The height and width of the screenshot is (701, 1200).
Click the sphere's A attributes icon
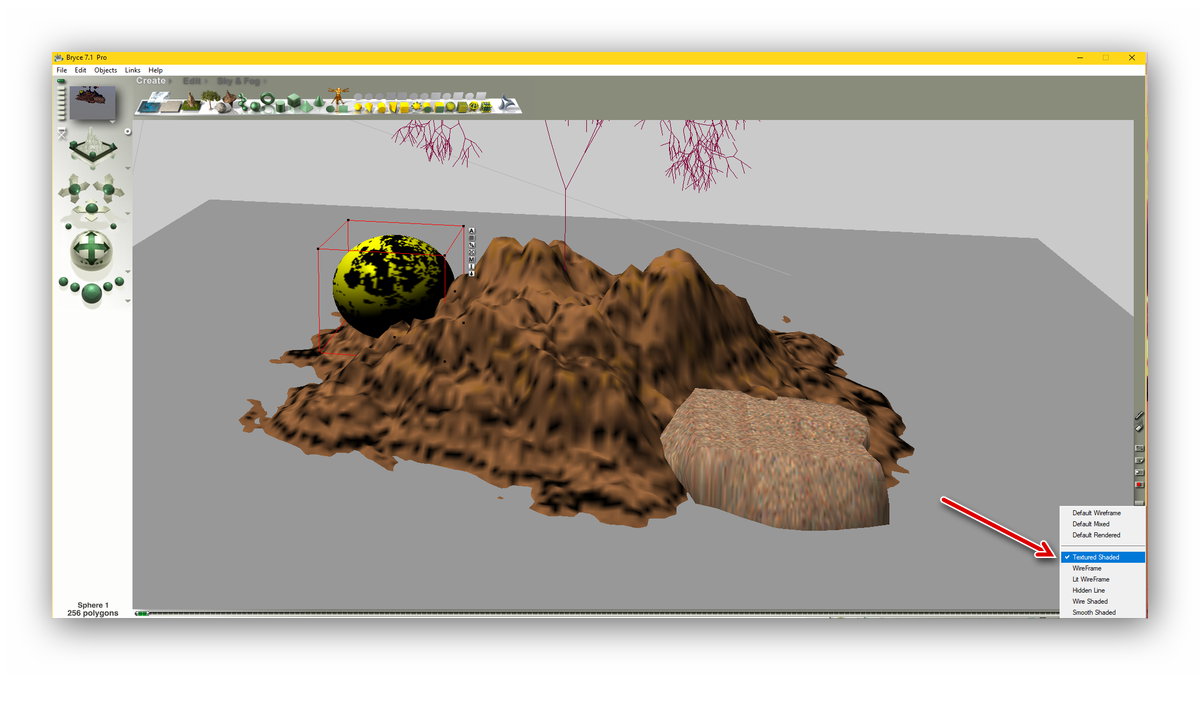click(472, 232)
